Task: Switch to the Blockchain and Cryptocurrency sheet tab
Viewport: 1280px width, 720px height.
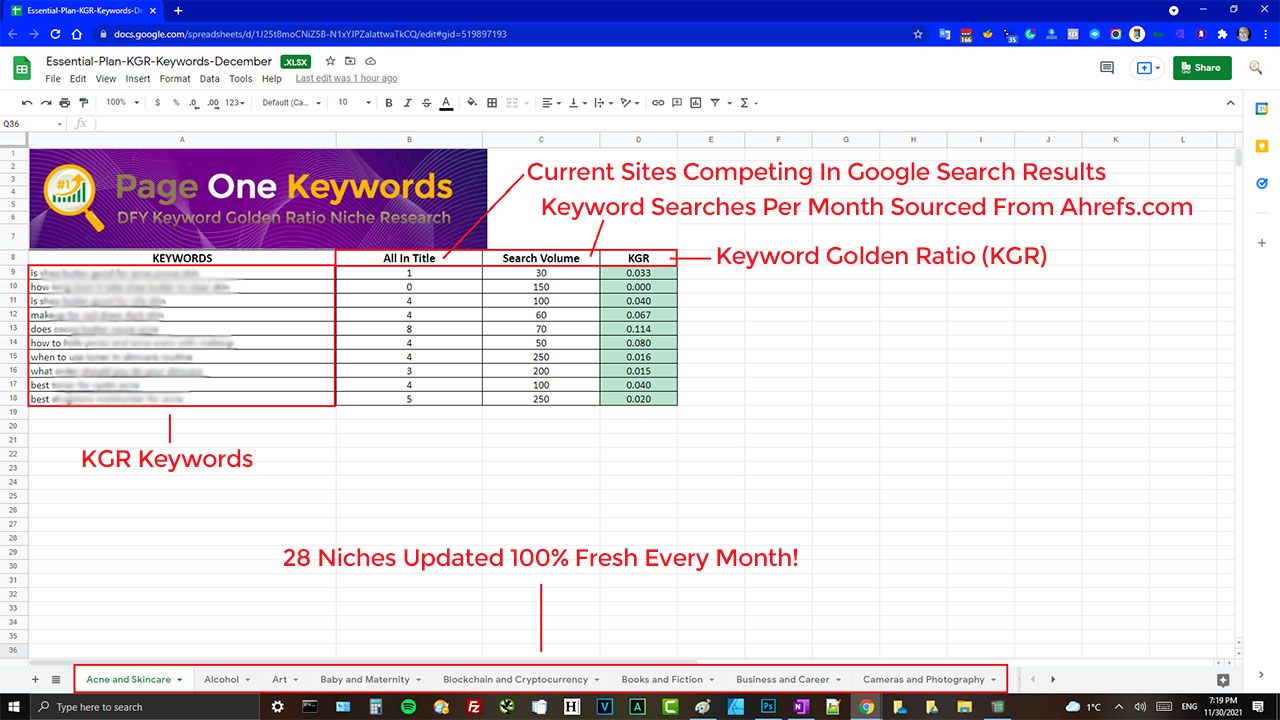Action: tap(515, 679)
